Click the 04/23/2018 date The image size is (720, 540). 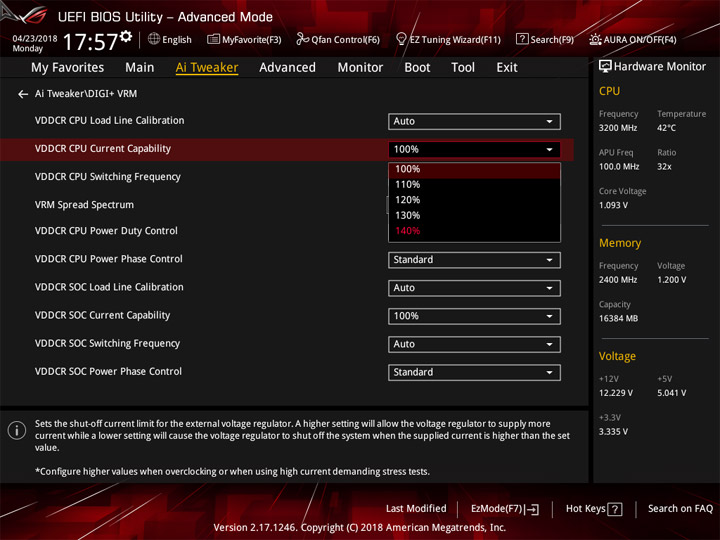[35, 39]
